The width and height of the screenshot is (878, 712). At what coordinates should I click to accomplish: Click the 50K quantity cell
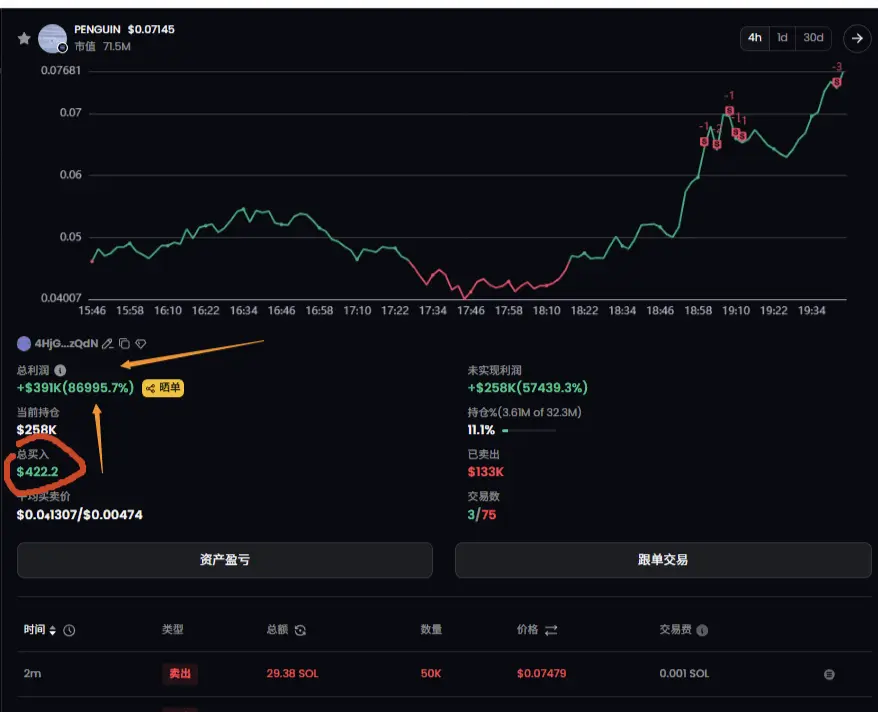click(431, 673)
